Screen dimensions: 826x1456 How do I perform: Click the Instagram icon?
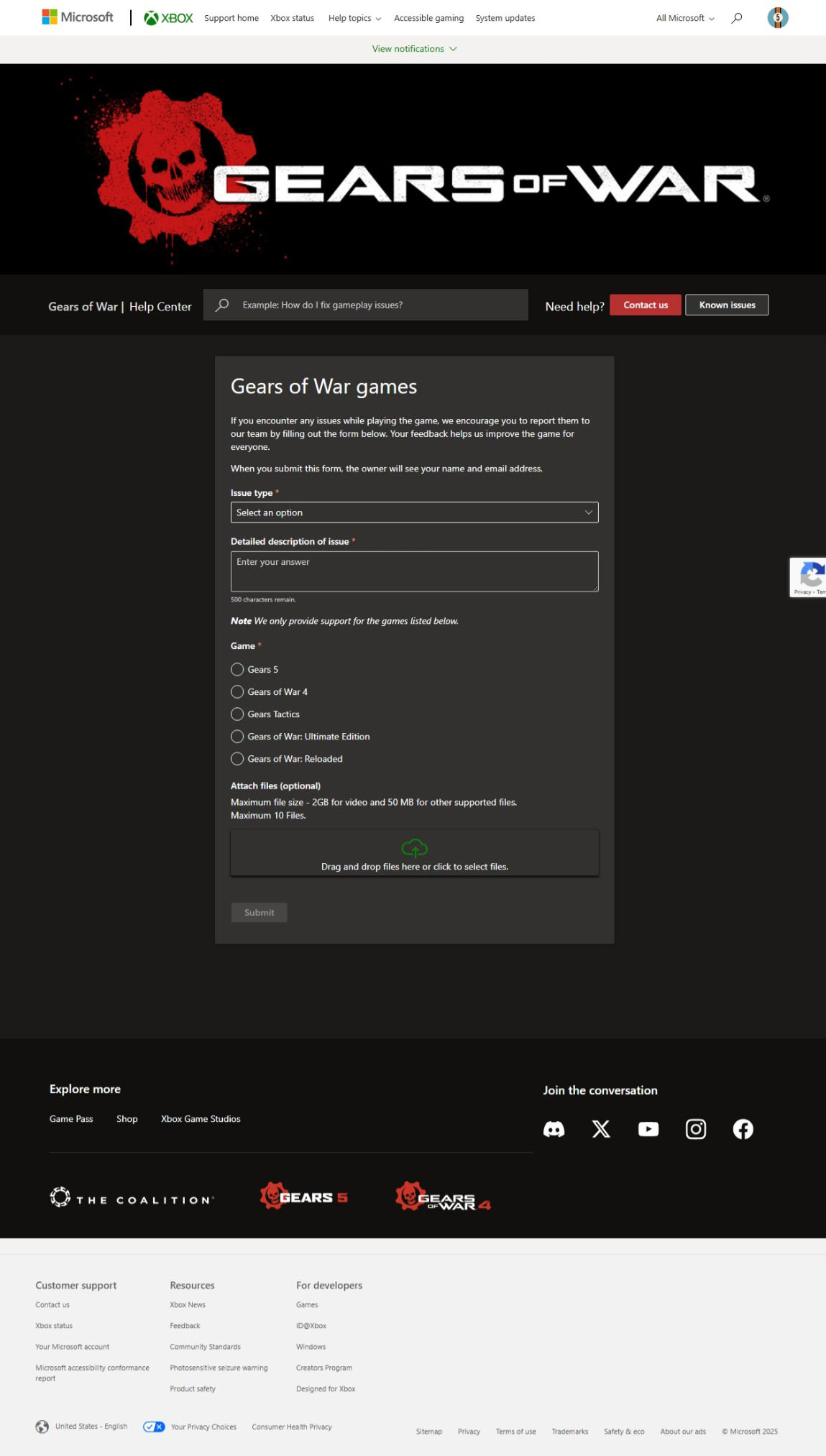click(x=695, y=1129)
